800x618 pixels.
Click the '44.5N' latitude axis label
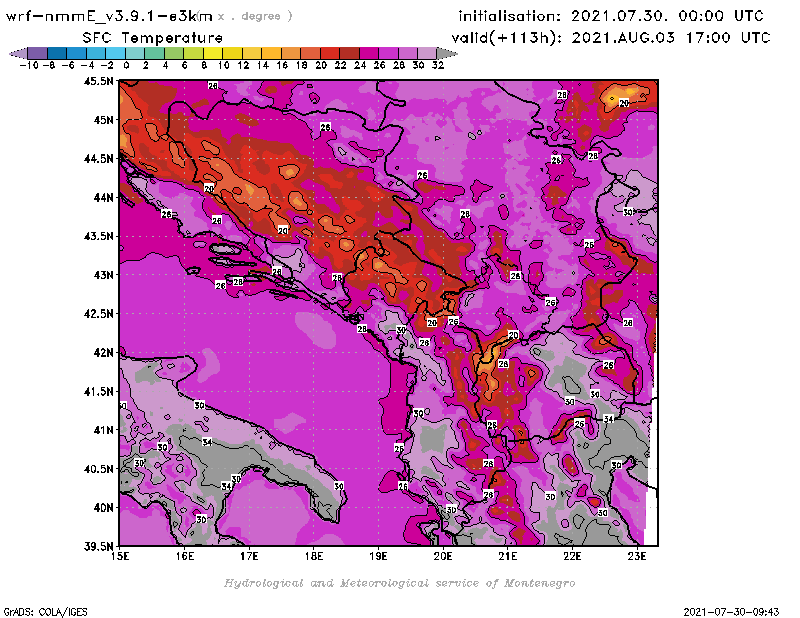[98, 159]
